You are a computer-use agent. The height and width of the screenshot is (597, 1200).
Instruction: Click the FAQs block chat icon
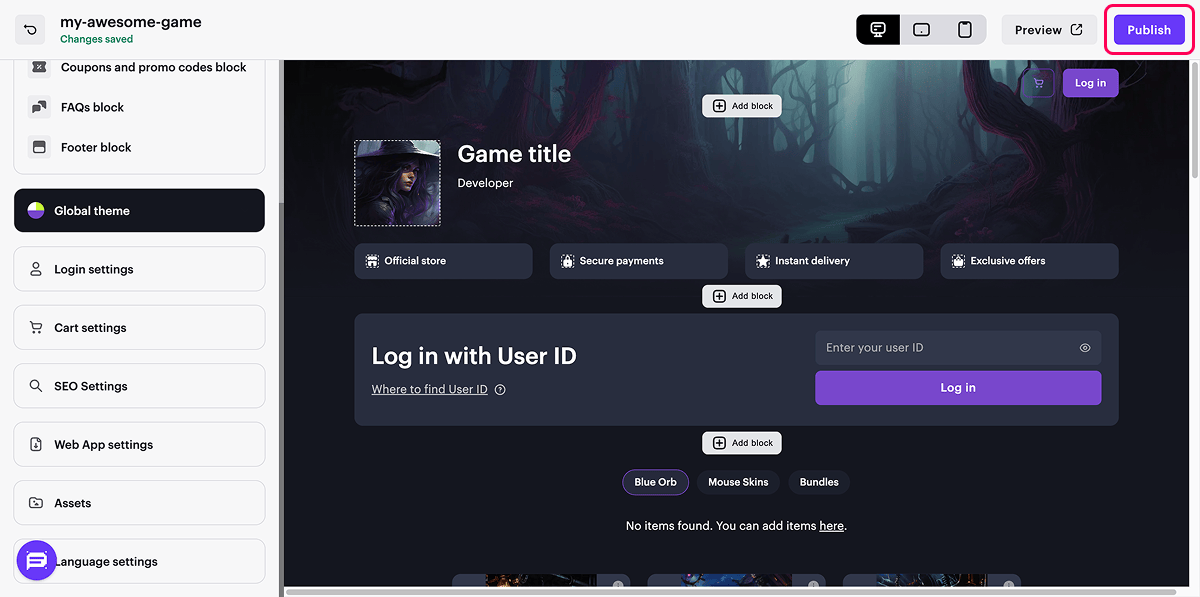(x=39, y=107)
